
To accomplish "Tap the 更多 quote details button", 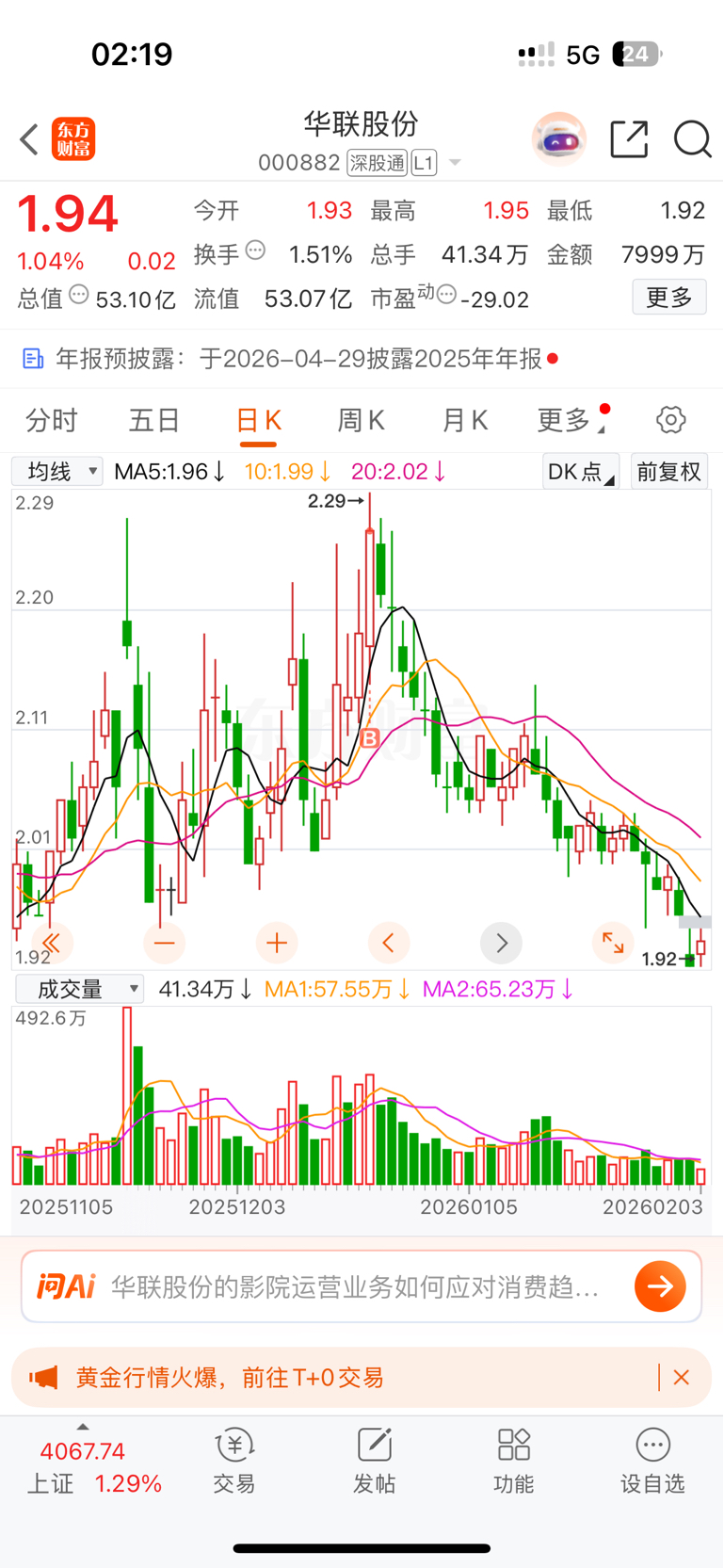I will pos(669,298).
